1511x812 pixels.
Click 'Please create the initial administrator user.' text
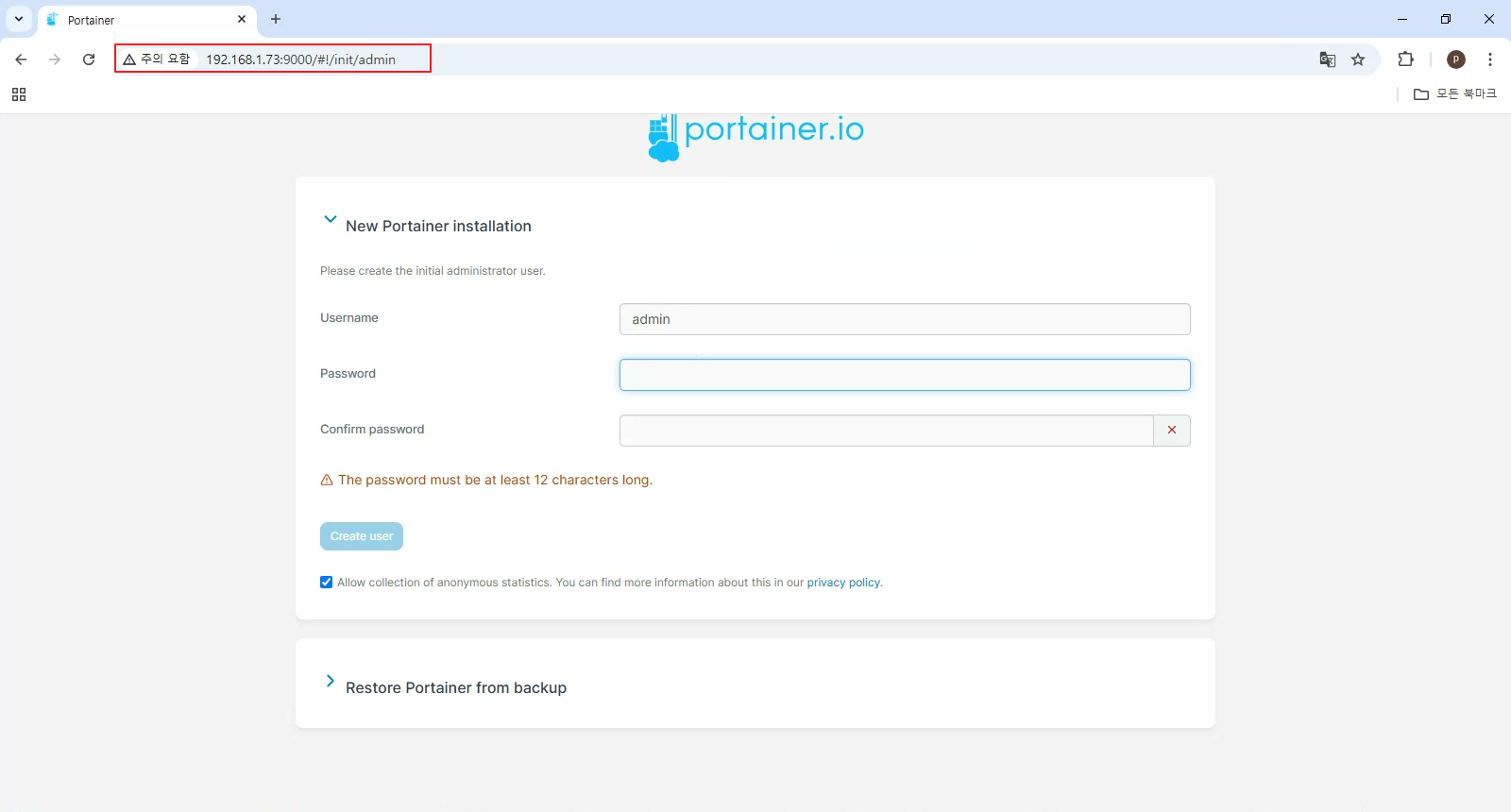pyautogui.click(x=433, y=271)
